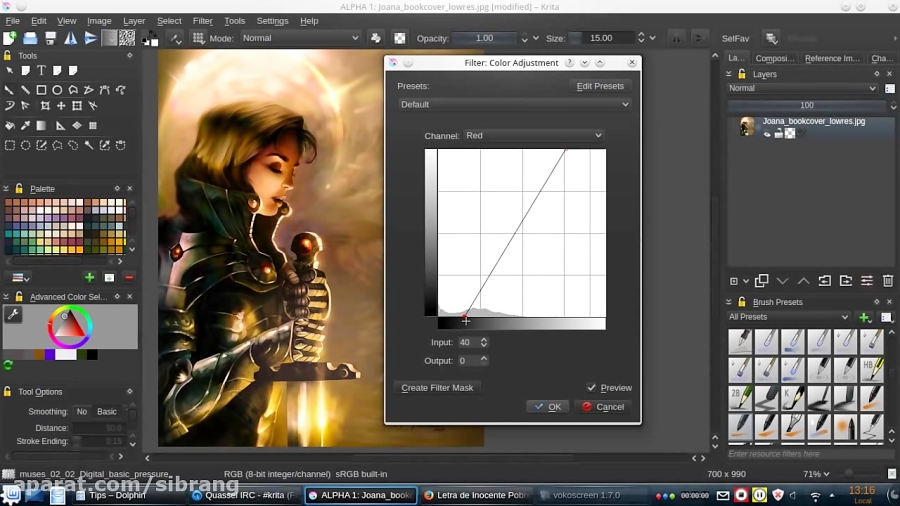Select the Gradient tool
This screenshot has height=506, width=900.
pos(41,126)
